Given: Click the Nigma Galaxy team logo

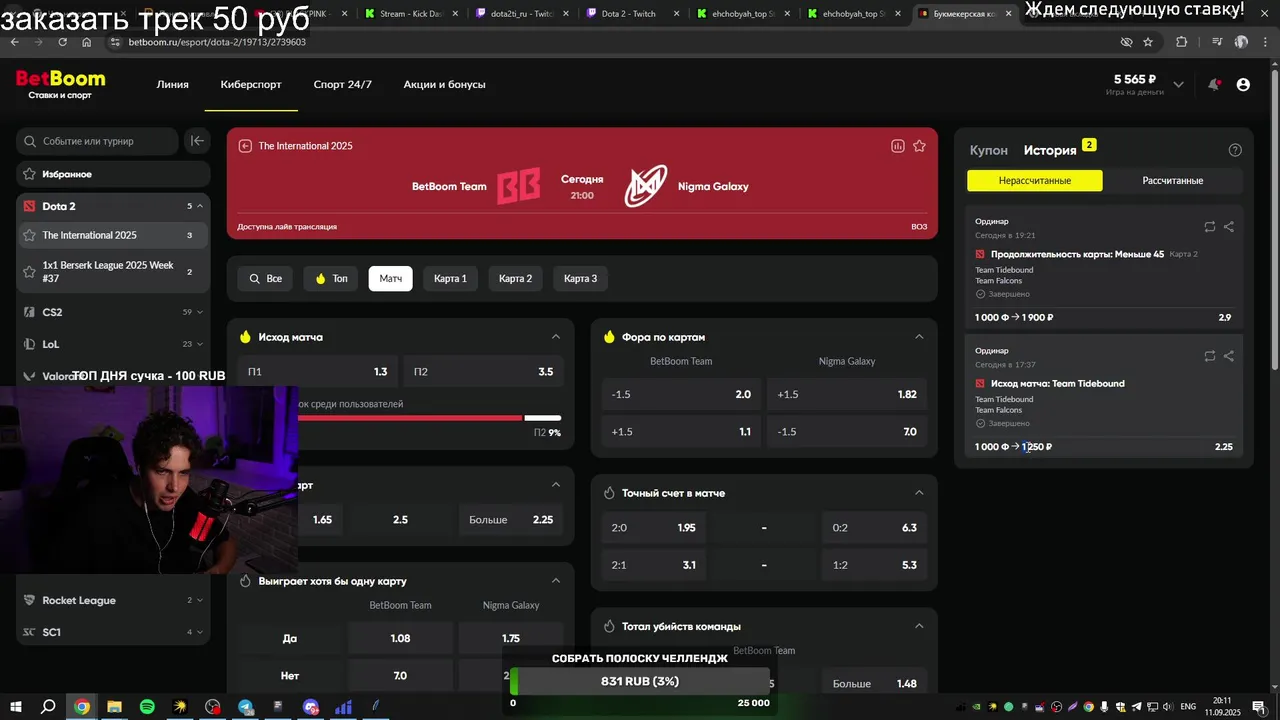Looking at the screenshot, I should [646, 186].
